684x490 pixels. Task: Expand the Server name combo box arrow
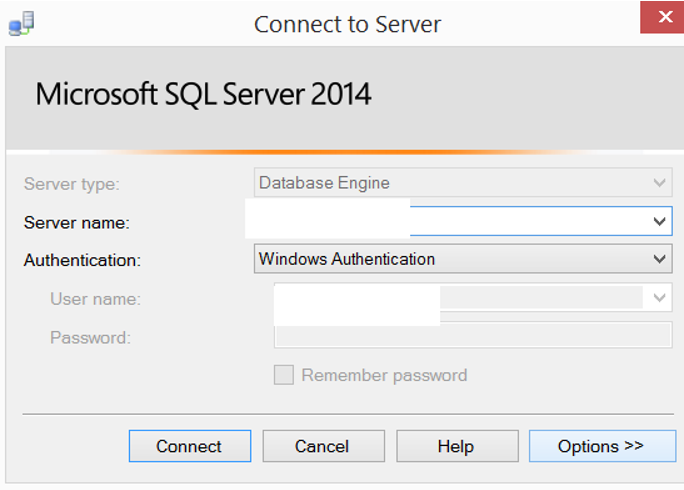coord(659,221)
